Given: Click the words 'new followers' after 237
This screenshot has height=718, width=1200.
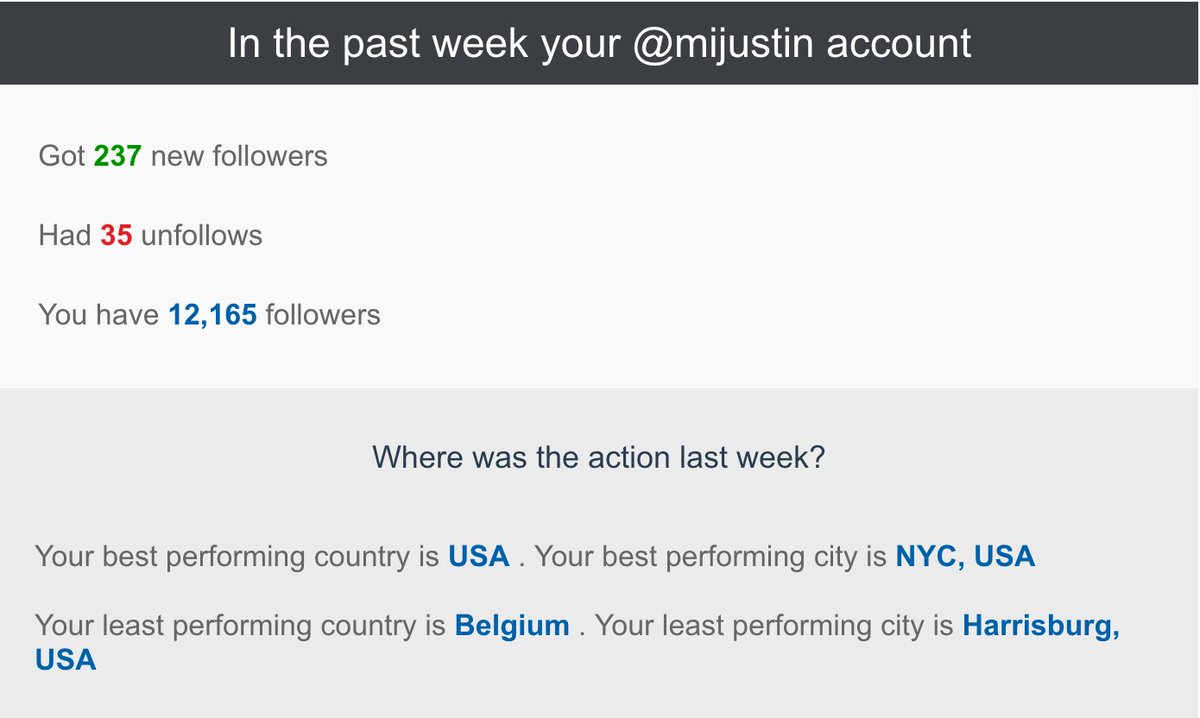Looking at the screenshot, I should [x=239, y=156].
